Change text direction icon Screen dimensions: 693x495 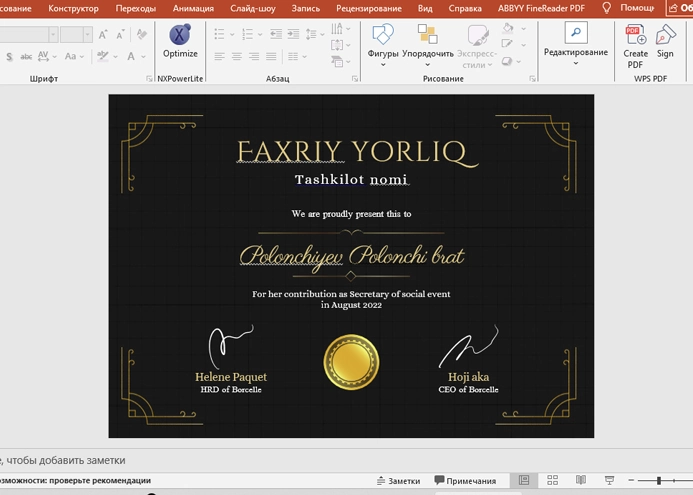tap(337, 29)
